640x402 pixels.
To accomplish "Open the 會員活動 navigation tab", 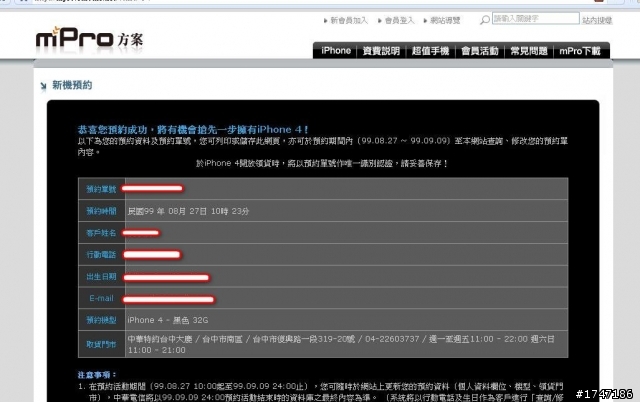I will click(x=480, y=51).
